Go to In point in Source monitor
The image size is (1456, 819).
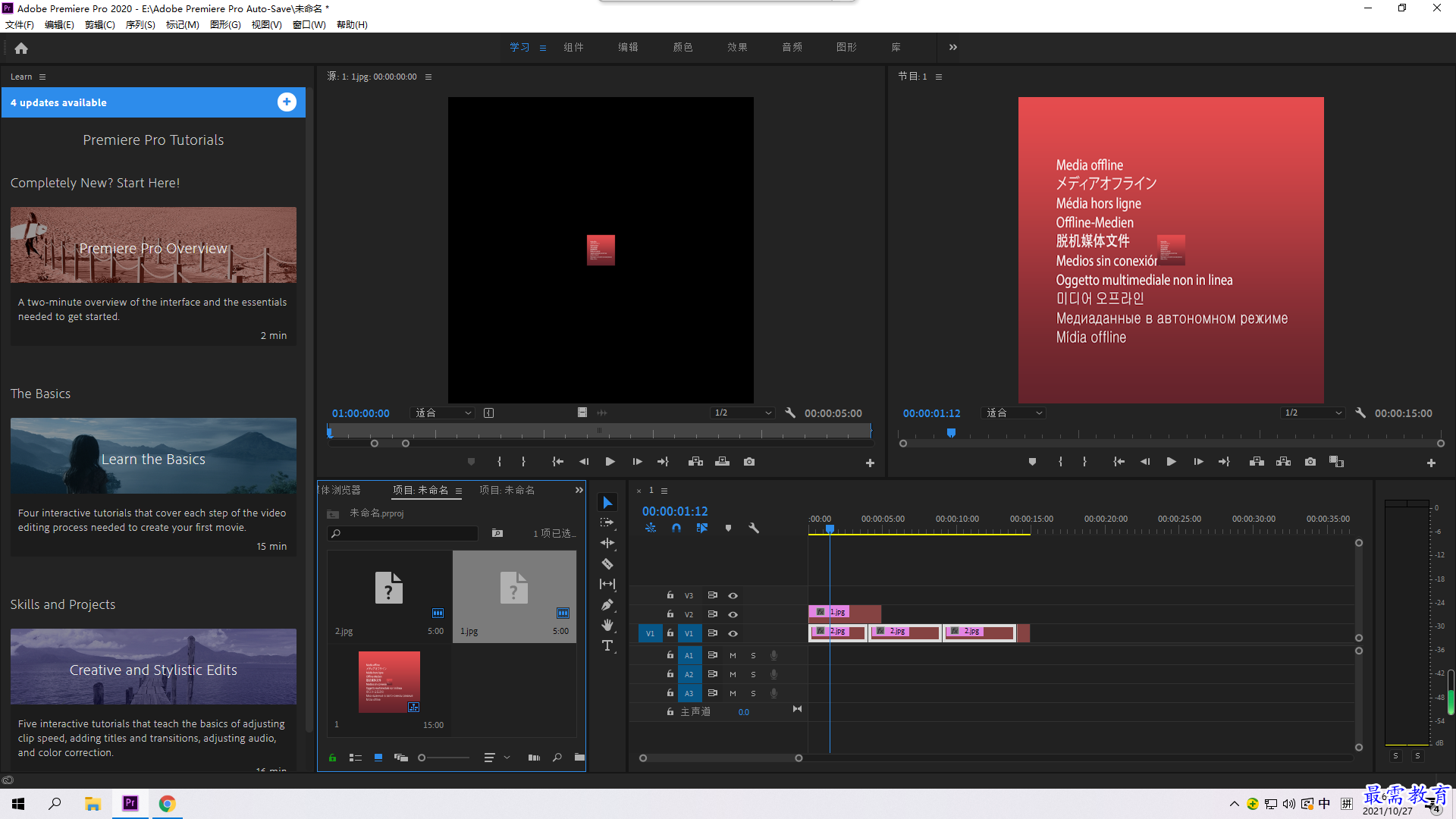click(557, 462)
